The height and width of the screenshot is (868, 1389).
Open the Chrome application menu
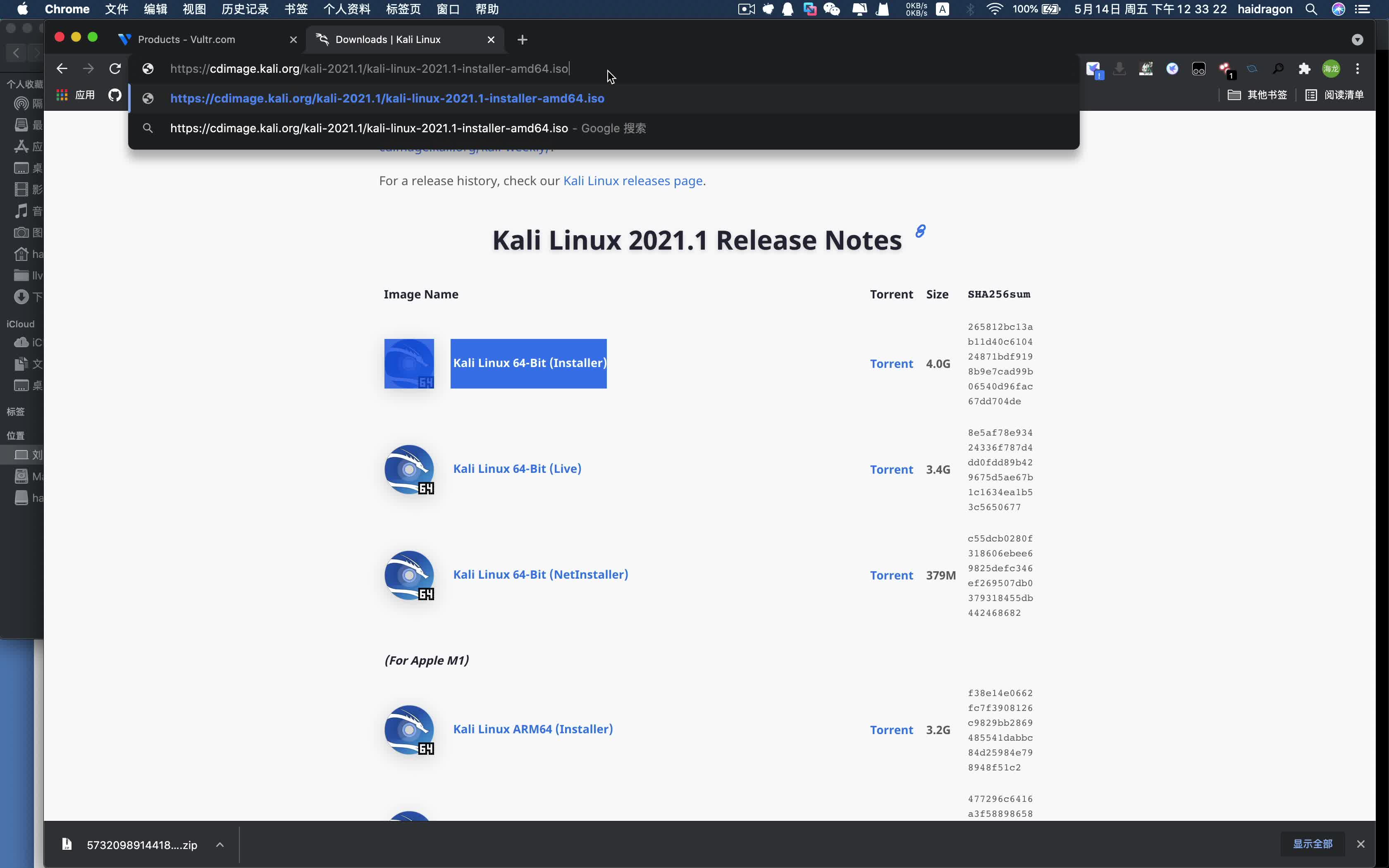(x=67, y=9)
